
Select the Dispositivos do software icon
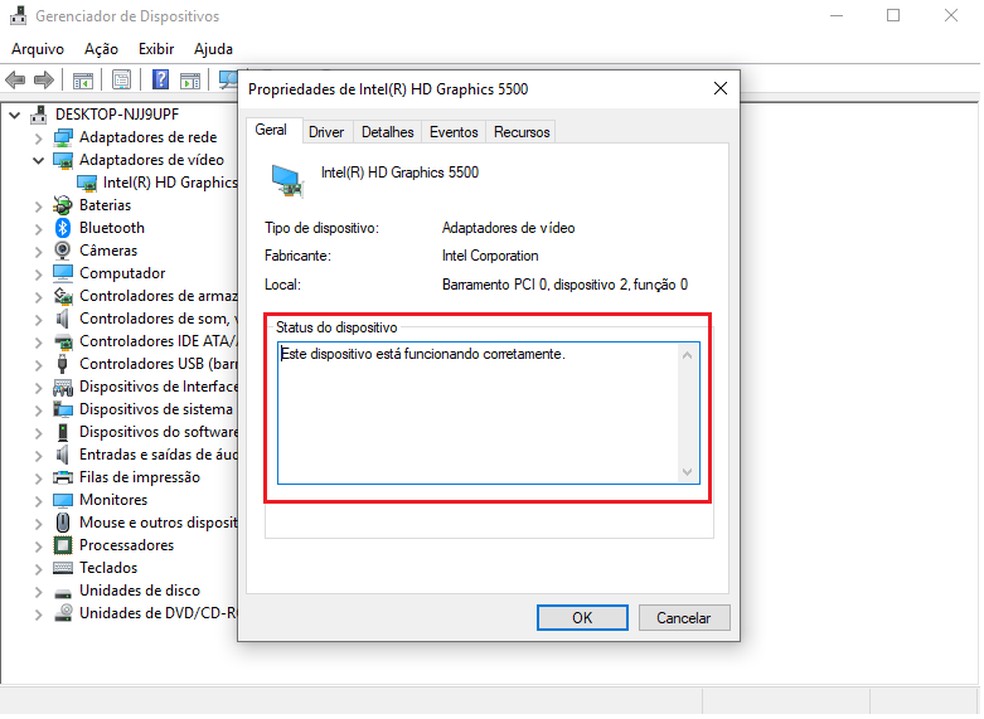coord(63,432)
